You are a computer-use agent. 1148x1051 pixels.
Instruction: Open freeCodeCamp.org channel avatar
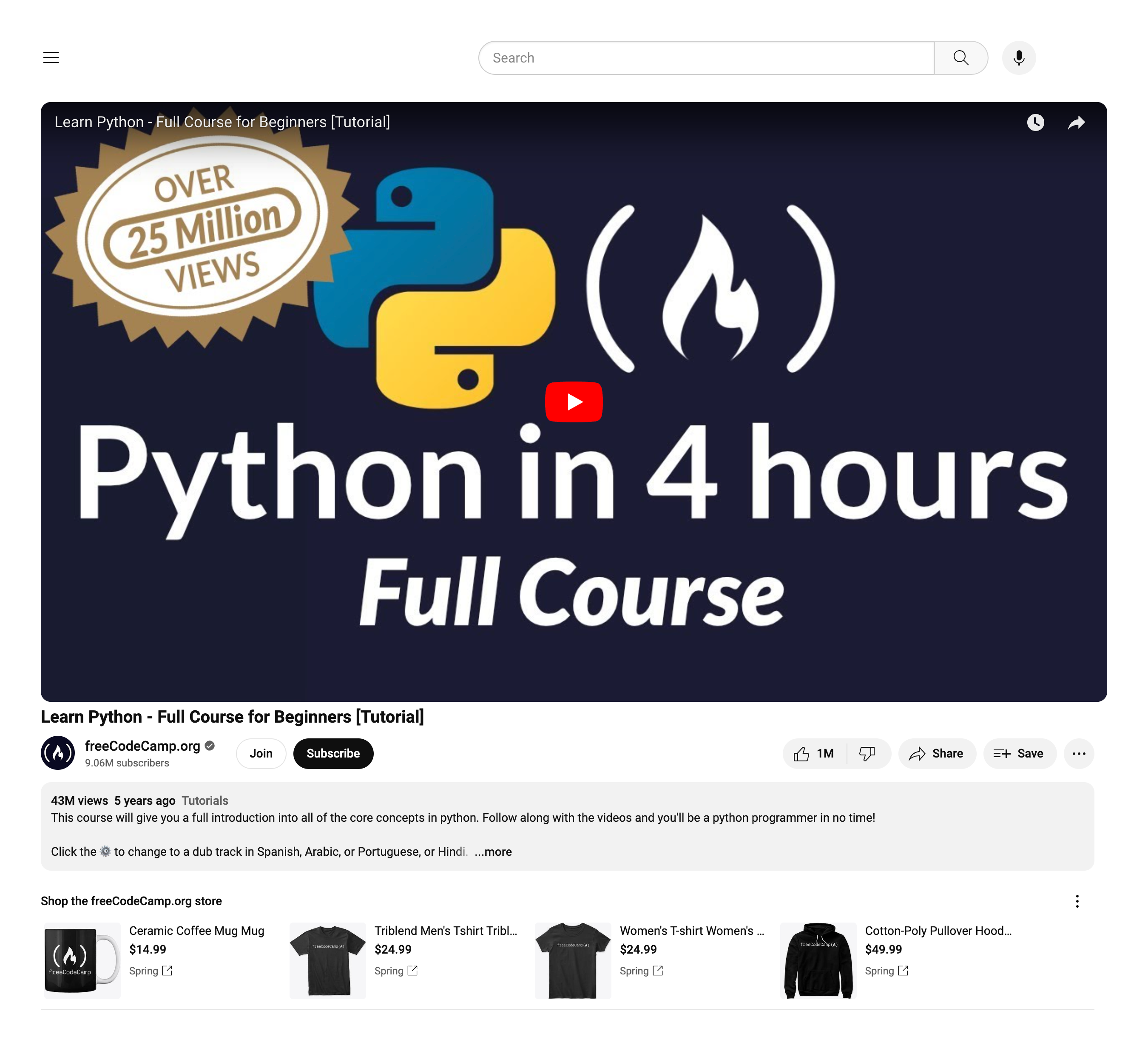pos(57,753)
